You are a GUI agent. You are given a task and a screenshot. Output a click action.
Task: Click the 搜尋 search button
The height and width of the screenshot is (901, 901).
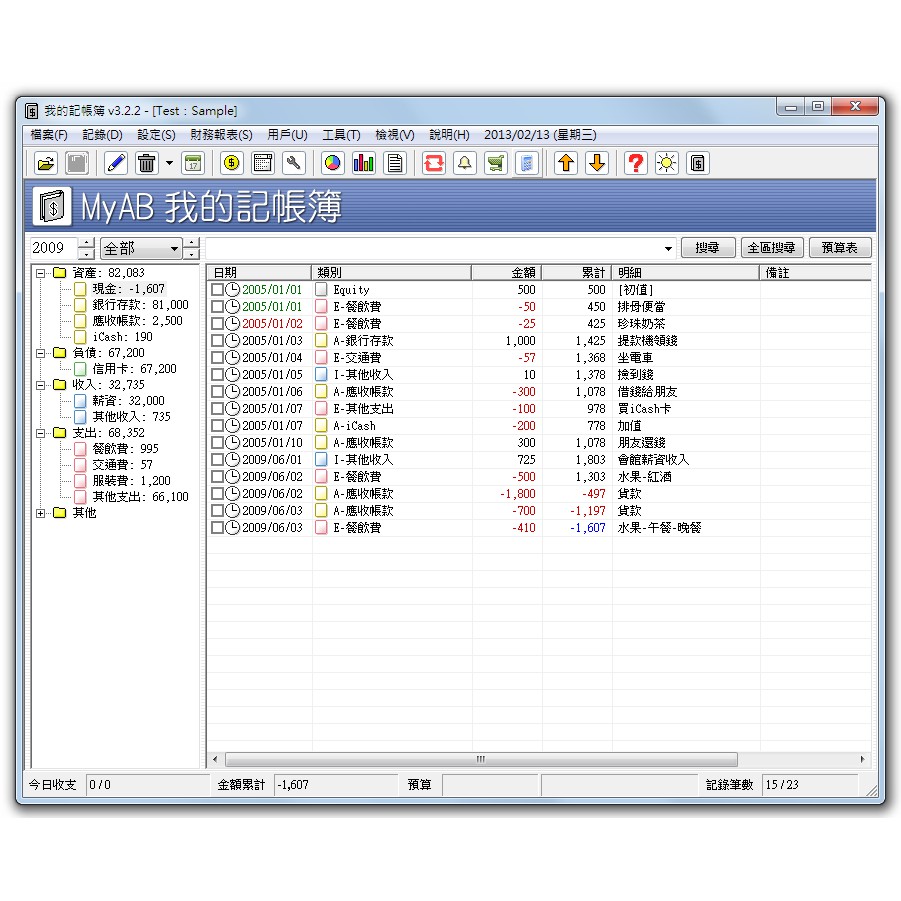(707, 248)
